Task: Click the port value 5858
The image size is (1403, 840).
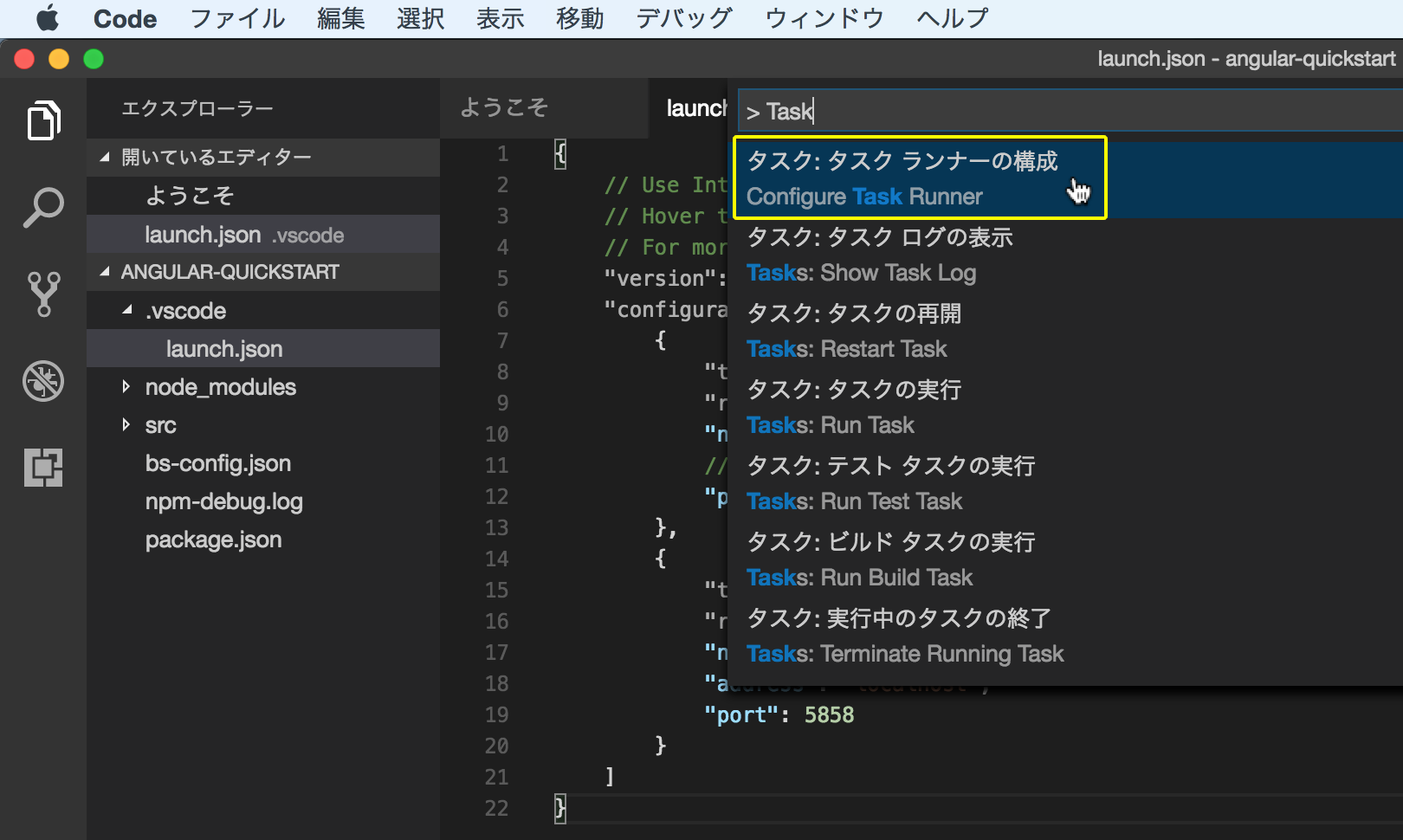Action: [829, 714]
